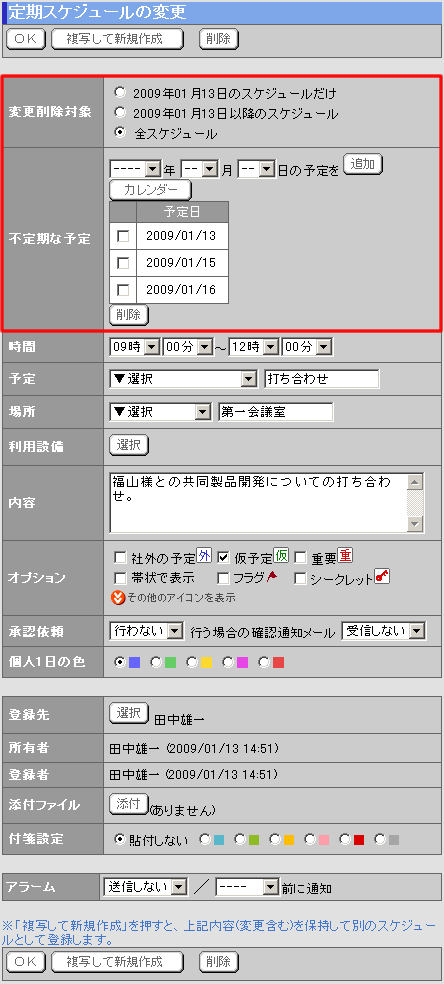
Task: Click the top 複写して新規作成 button
Action: tap(117, 39)
